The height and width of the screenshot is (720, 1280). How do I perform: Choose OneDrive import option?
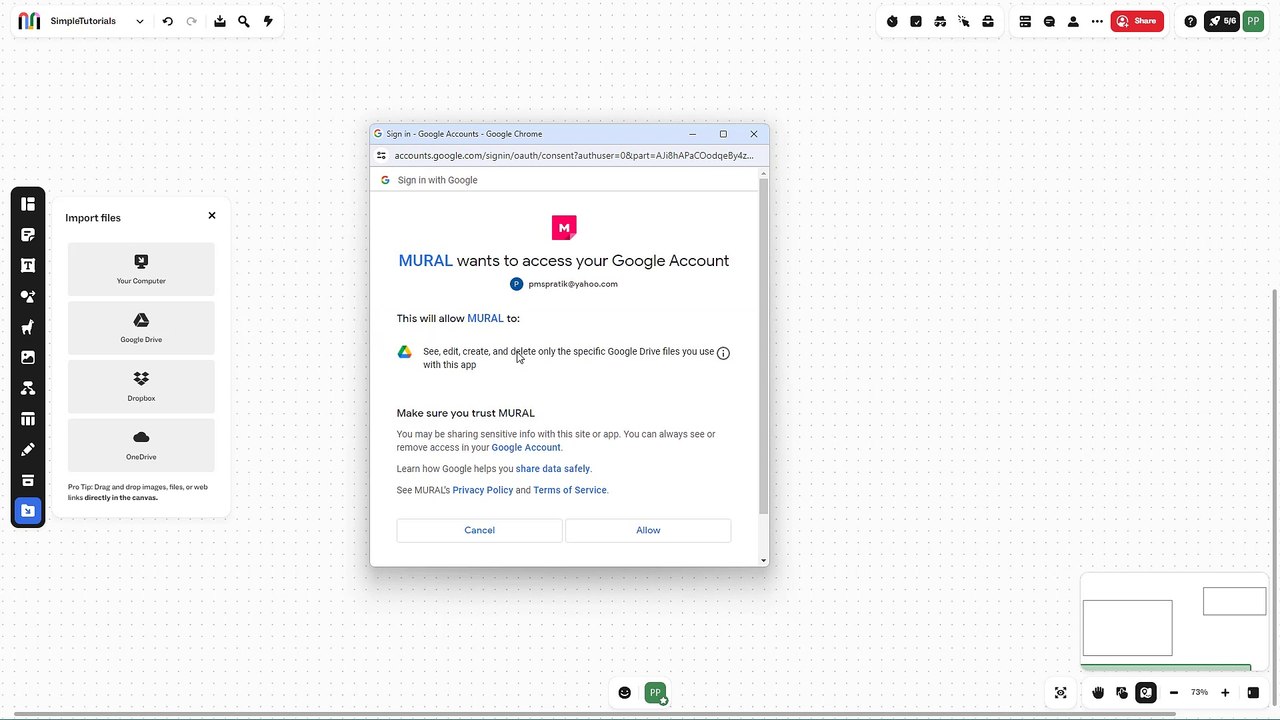[141, 445]
